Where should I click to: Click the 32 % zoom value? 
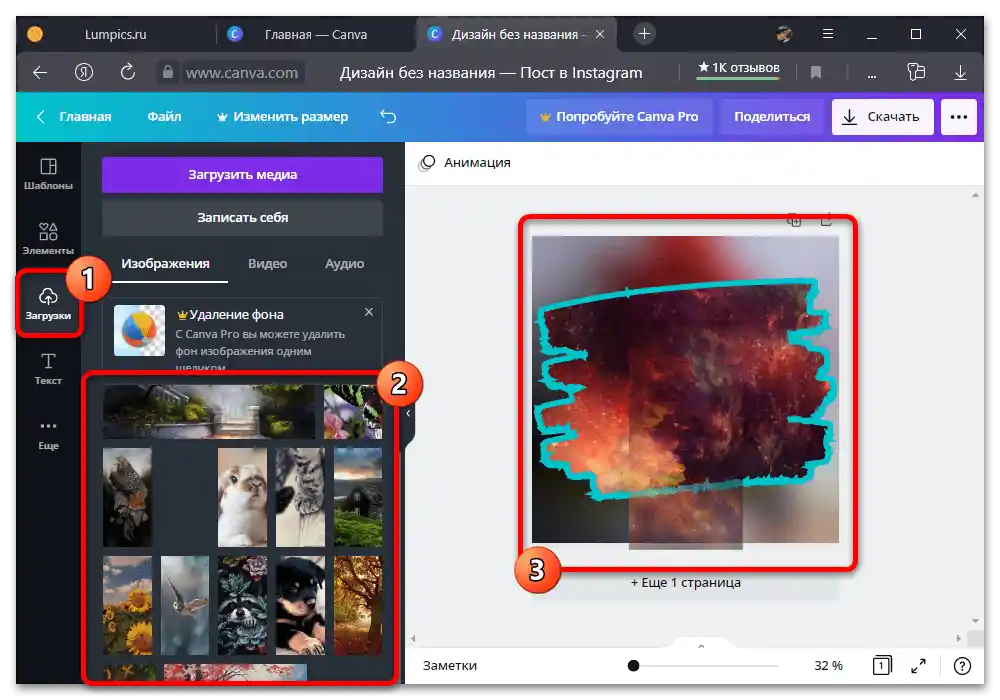tap(828, 666)
